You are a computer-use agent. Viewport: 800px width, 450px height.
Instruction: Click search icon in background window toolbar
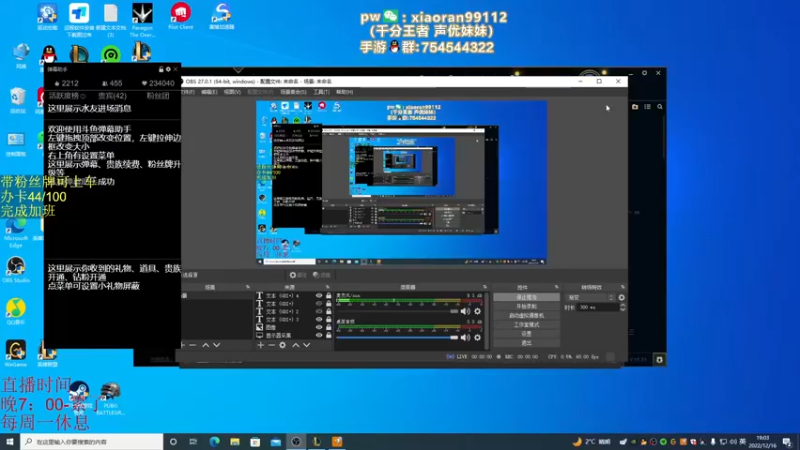(660, 107)
